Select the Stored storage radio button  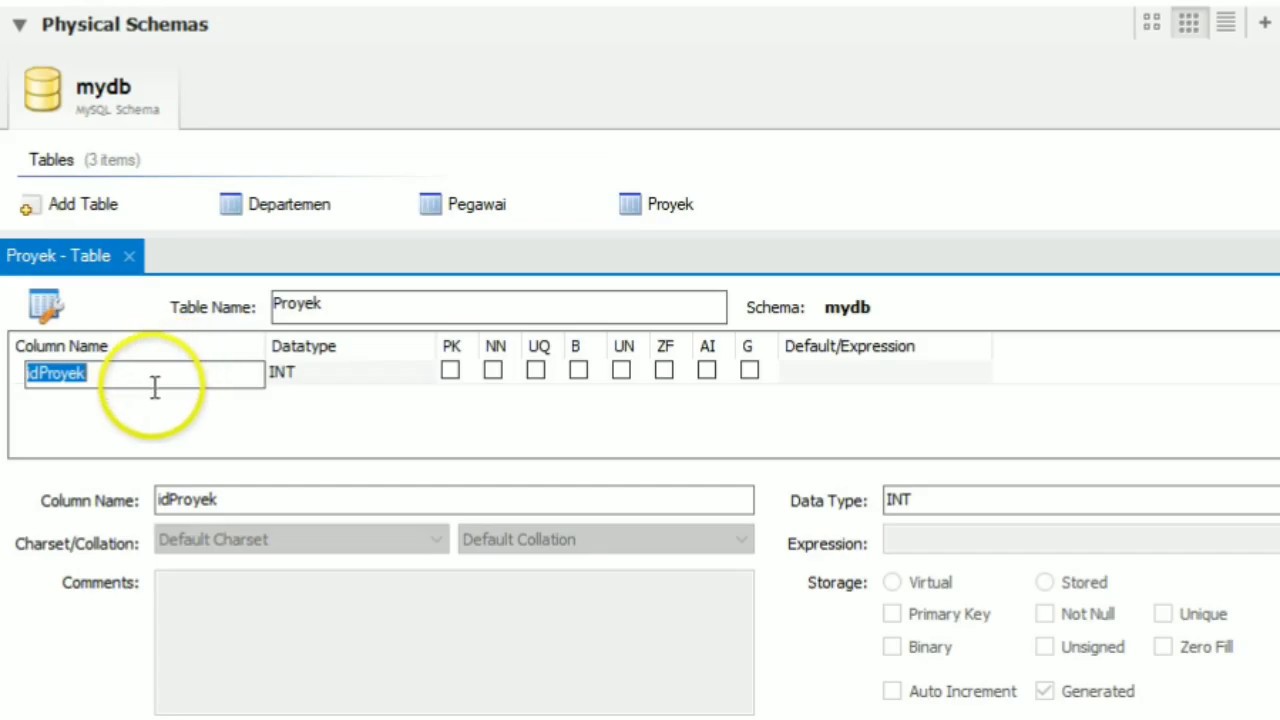click(x=1045, y=582)
